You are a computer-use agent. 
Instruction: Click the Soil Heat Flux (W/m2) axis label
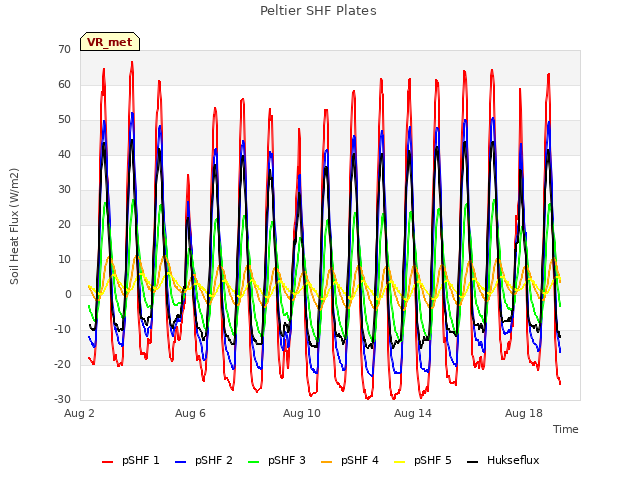coord(14,226)
